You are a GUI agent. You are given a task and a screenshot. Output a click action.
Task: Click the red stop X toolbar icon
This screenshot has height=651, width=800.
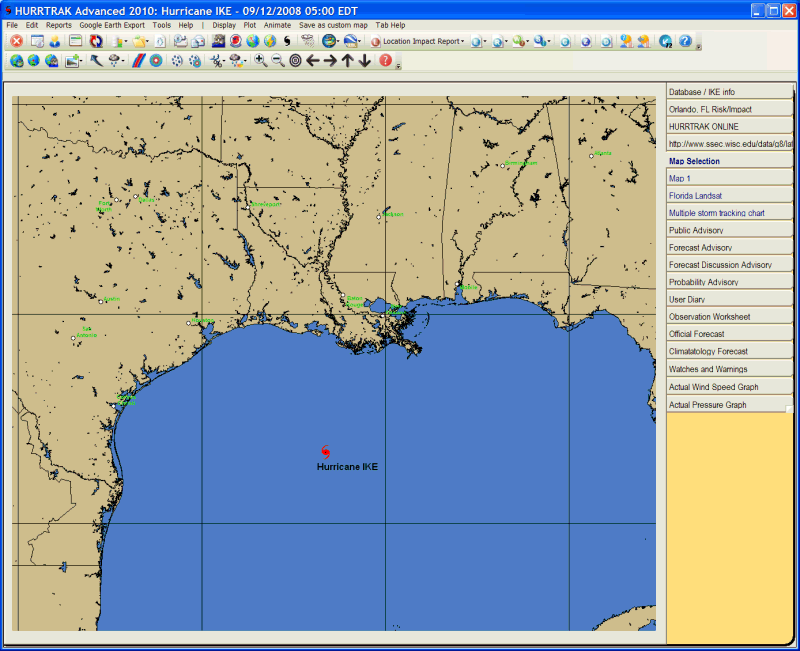[16, 41]
